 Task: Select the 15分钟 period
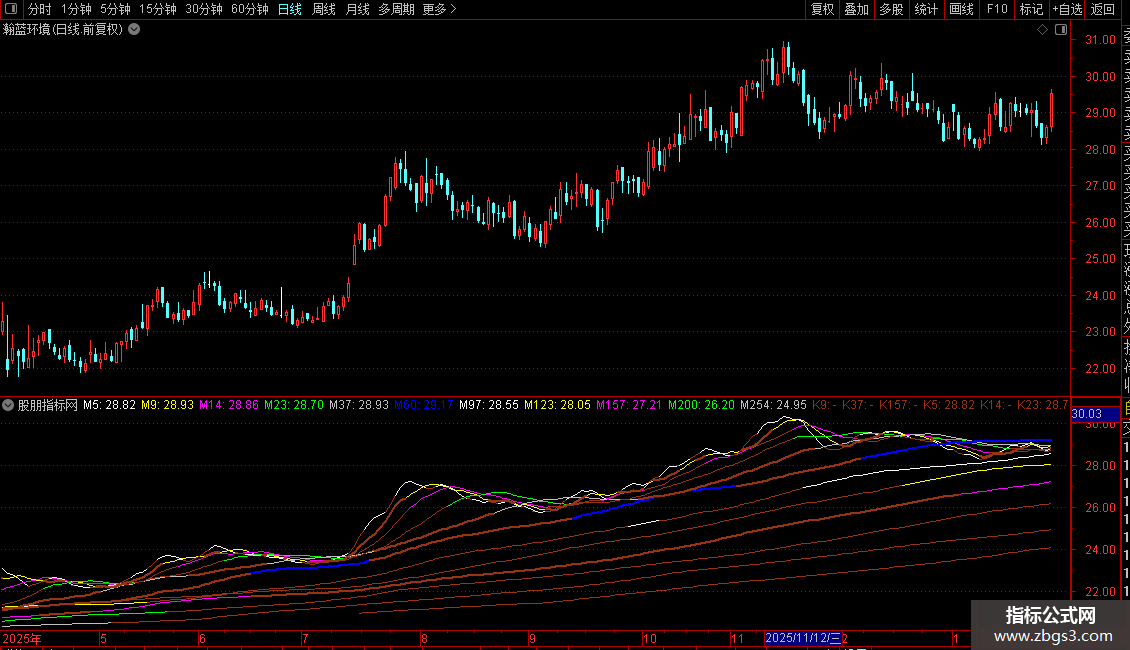(x=158, y=9)
